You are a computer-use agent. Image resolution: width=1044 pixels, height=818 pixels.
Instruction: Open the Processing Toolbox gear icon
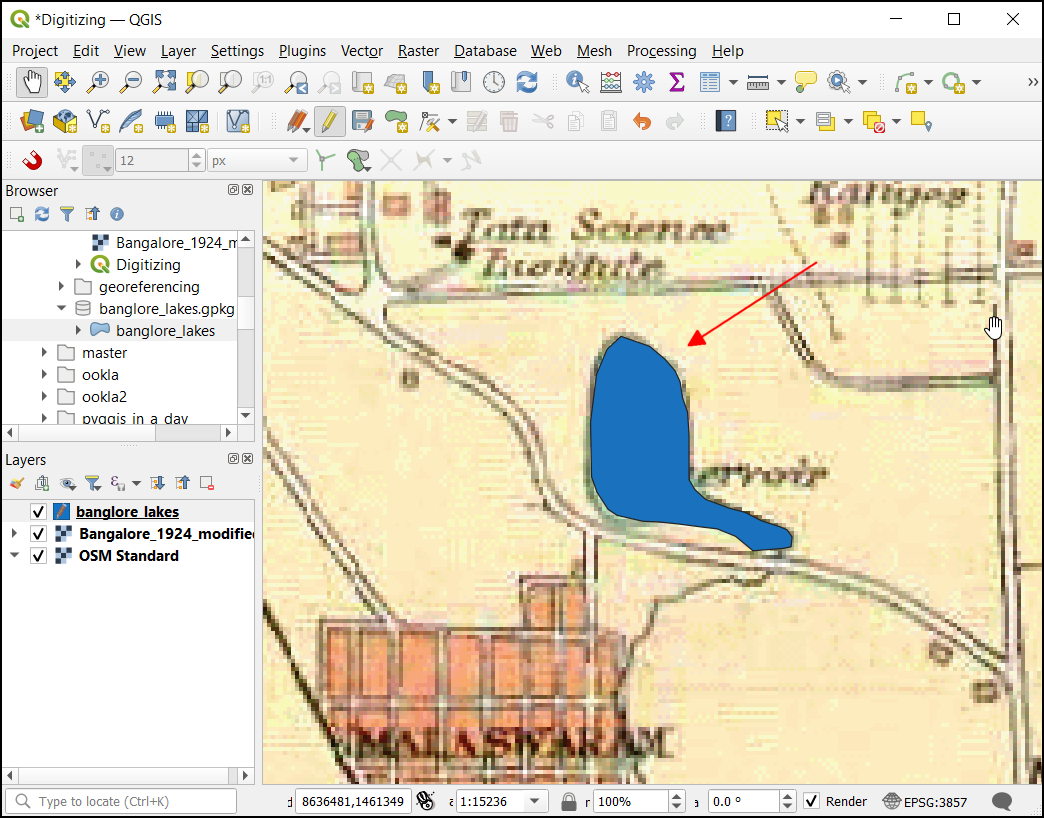click(x=643, y=83)
